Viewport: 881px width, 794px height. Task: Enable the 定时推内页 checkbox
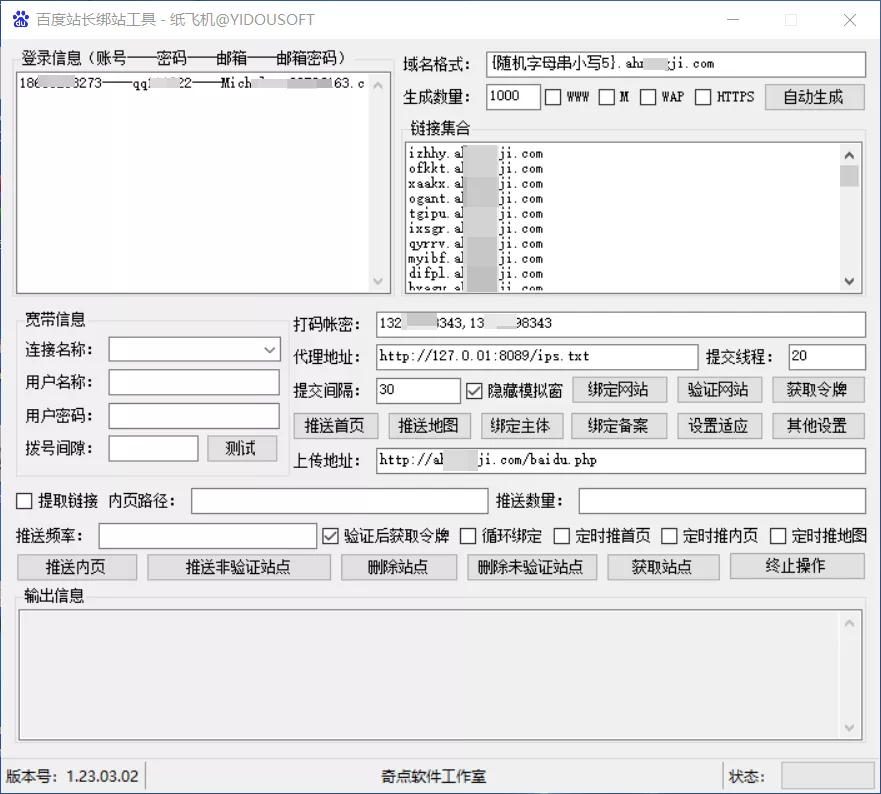pyautogui.click(x=669, y=536)
